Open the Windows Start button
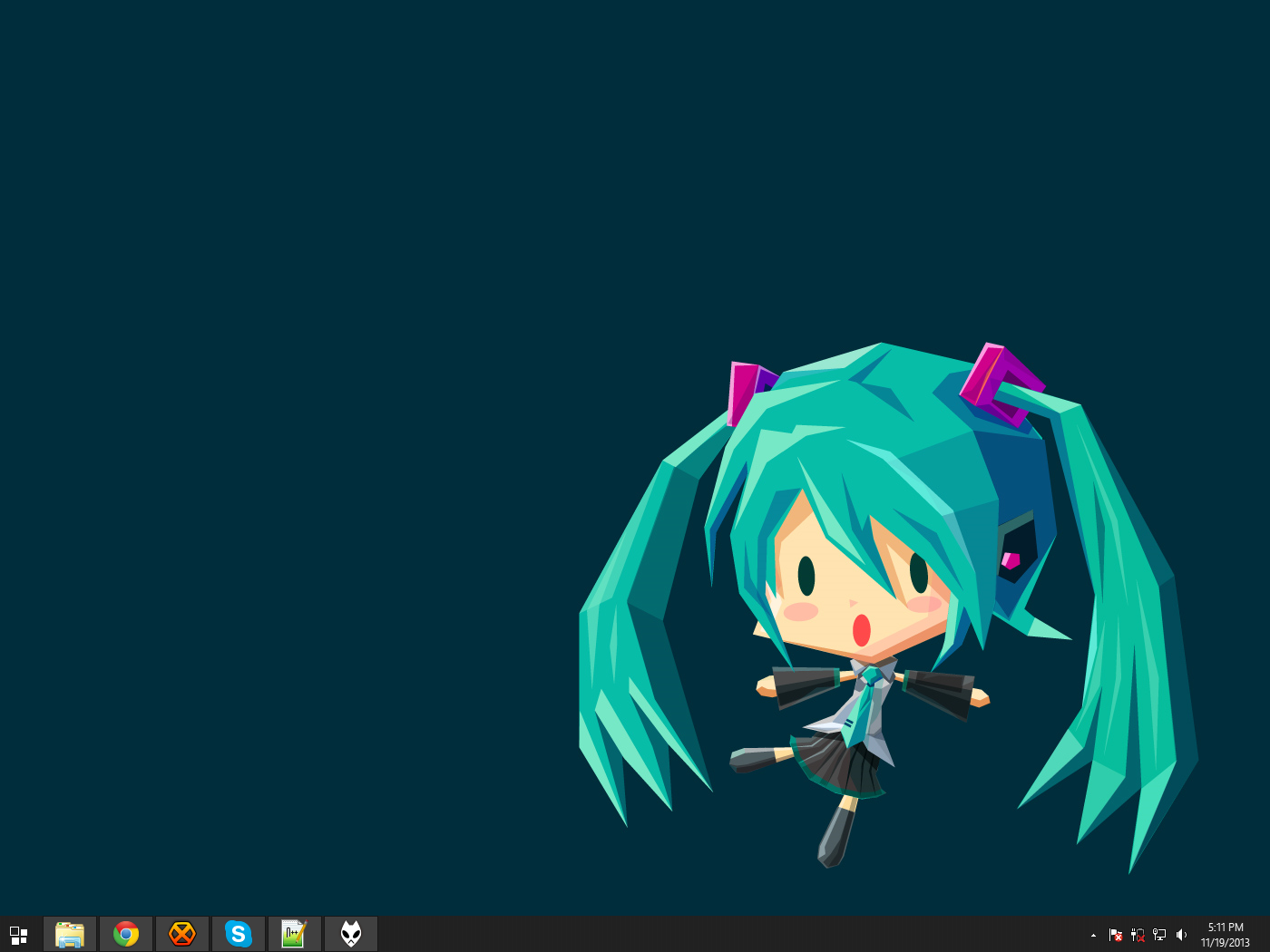1270x952 pixels. click(x=18, y=935)
